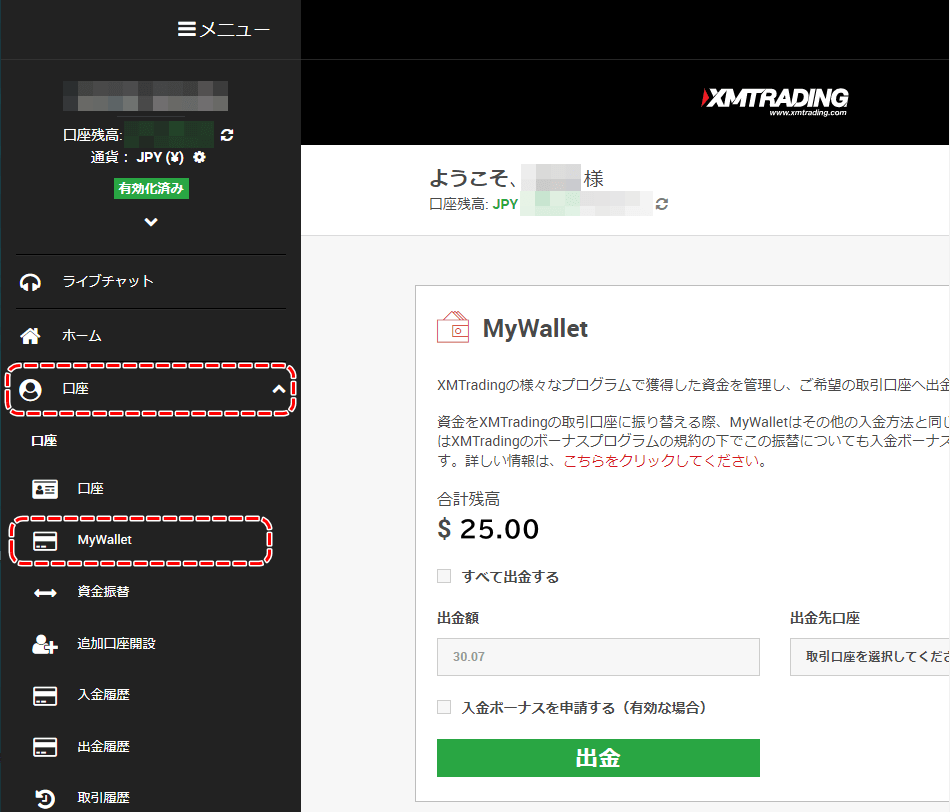
Task: Enable 入金ボーナスを申請する checkbox
Action: [444, 707]
